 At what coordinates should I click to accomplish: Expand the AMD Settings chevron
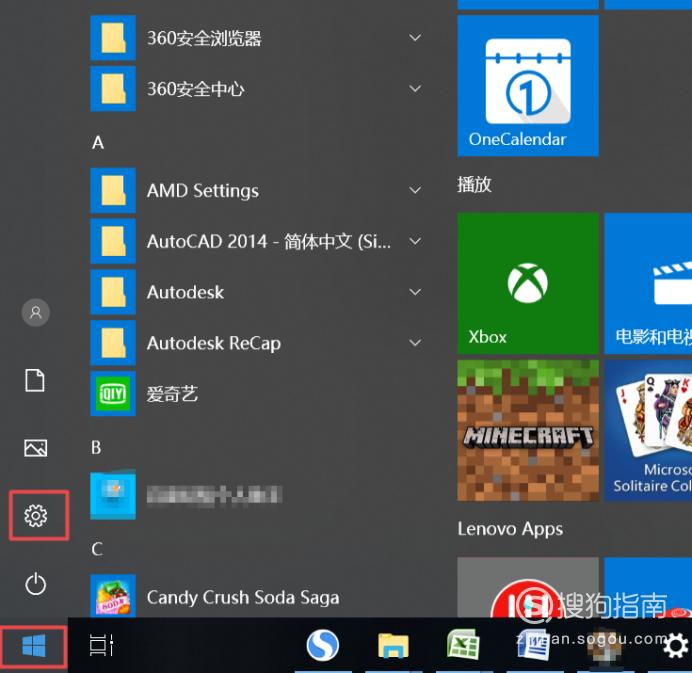coord(415,190)
